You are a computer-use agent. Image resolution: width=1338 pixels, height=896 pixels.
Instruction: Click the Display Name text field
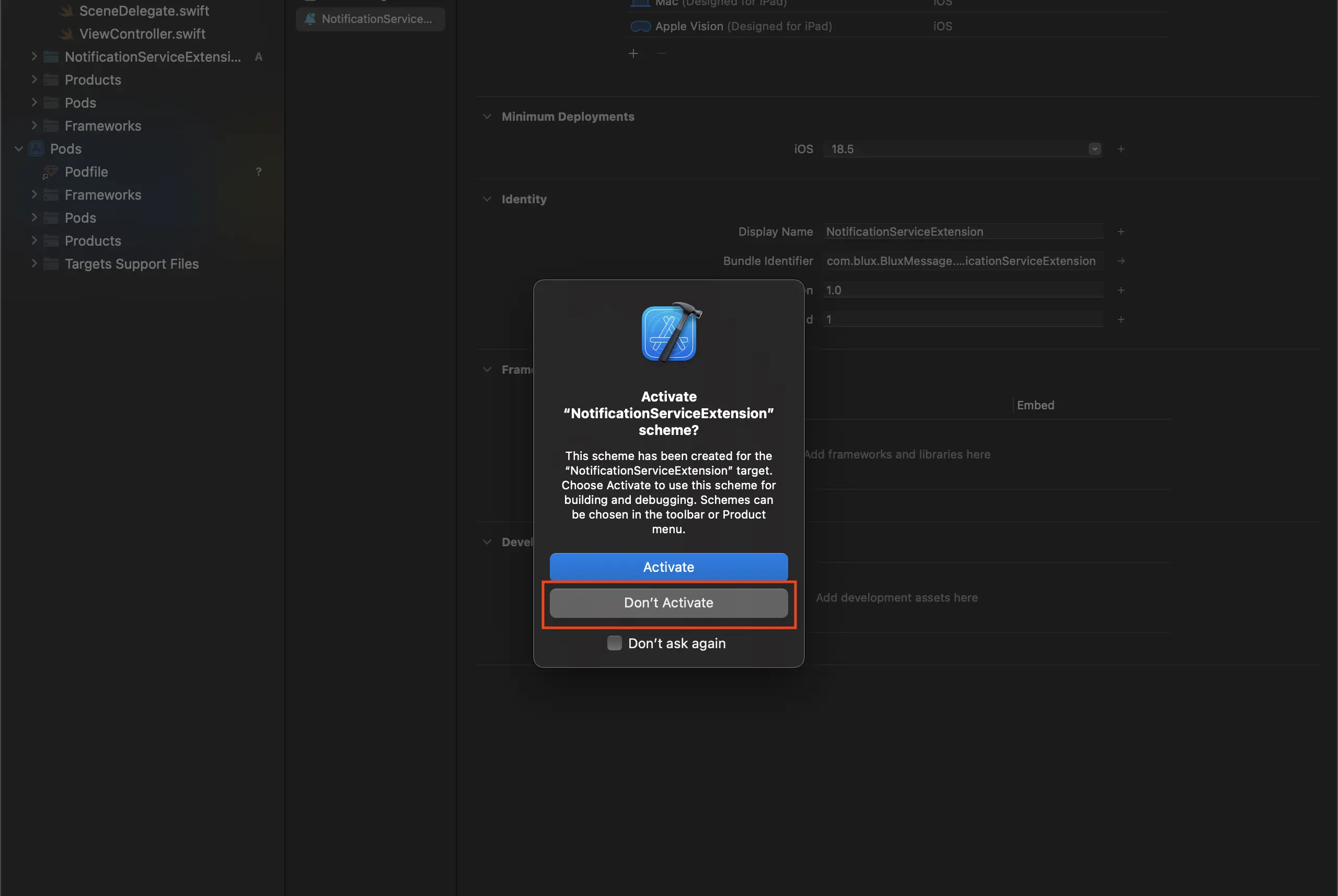(x=963, y=232)
